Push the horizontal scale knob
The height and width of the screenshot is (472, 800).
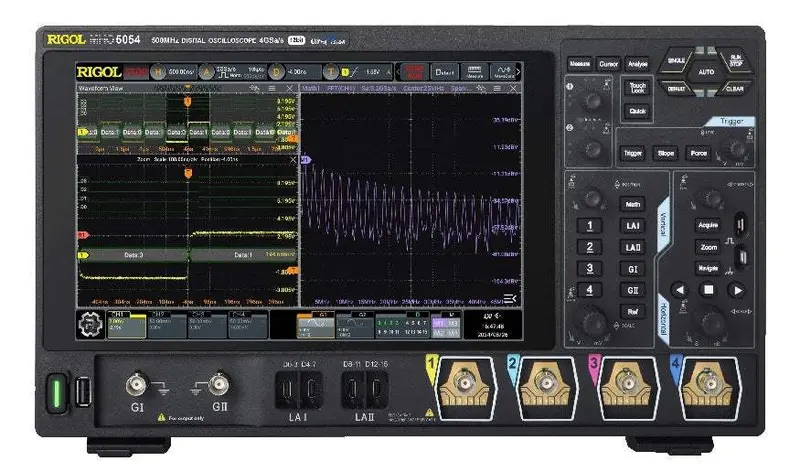click(713, 322)
